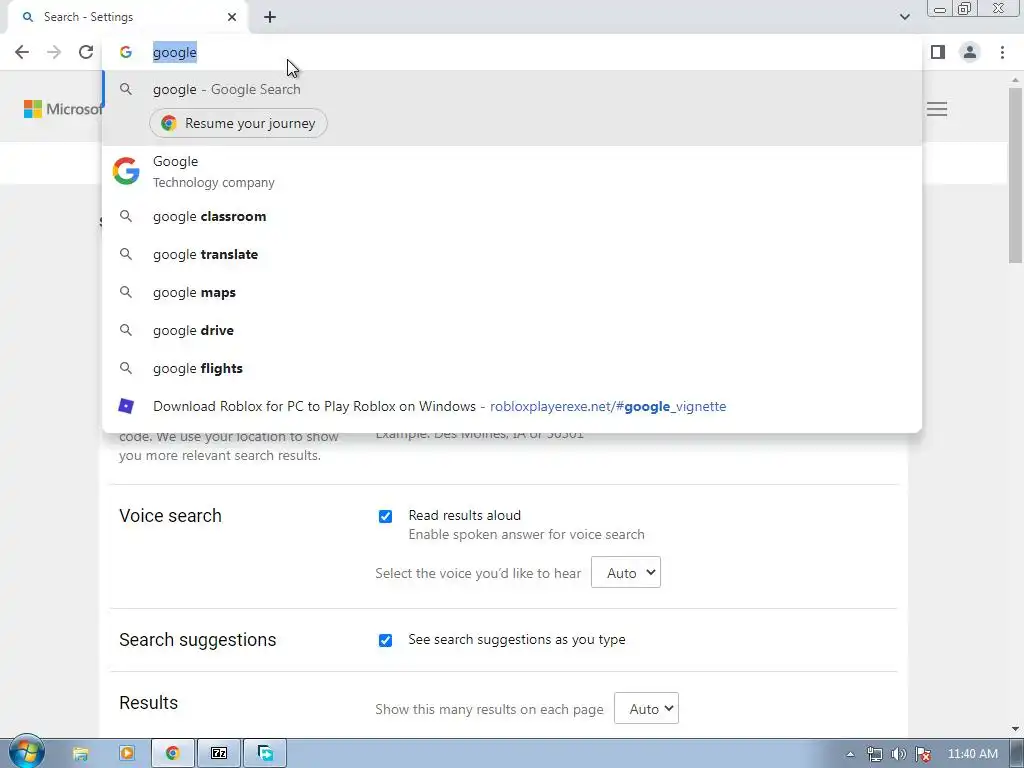Screen dimensions: 1024x768
Task: Open the voice selection Auto dropdown
Action: (626, 573)
